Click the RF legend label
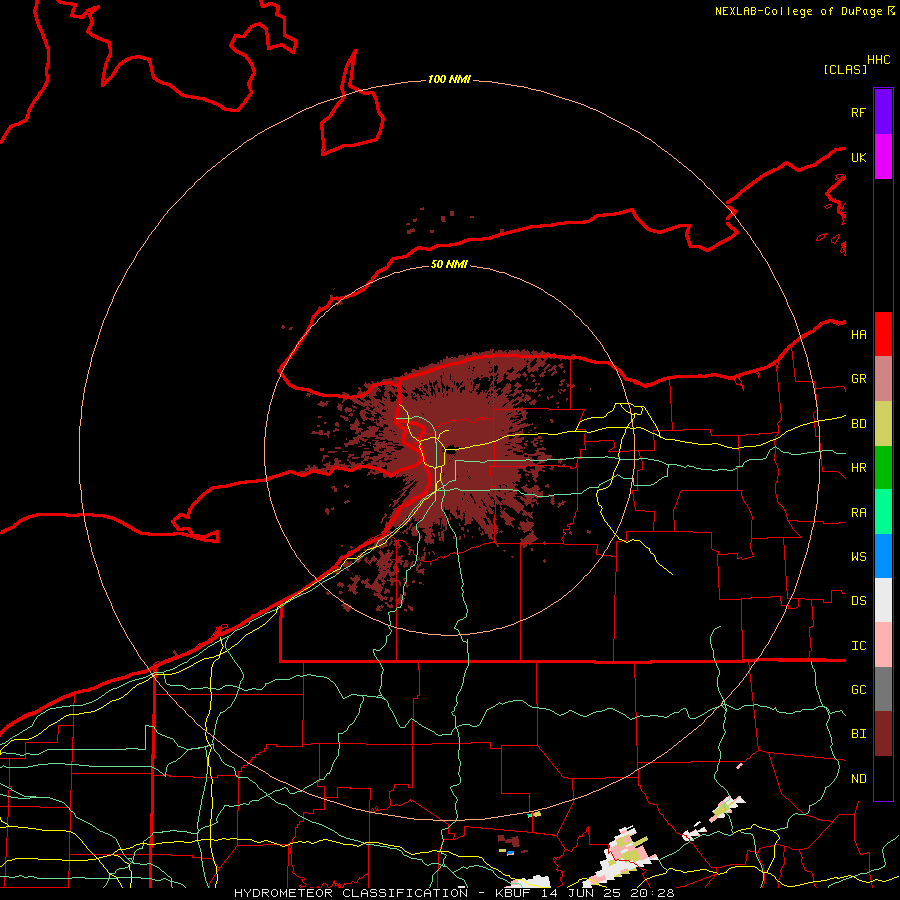This screenshot has width=900, height=900. pyautogui.click(x=858, y=112)
